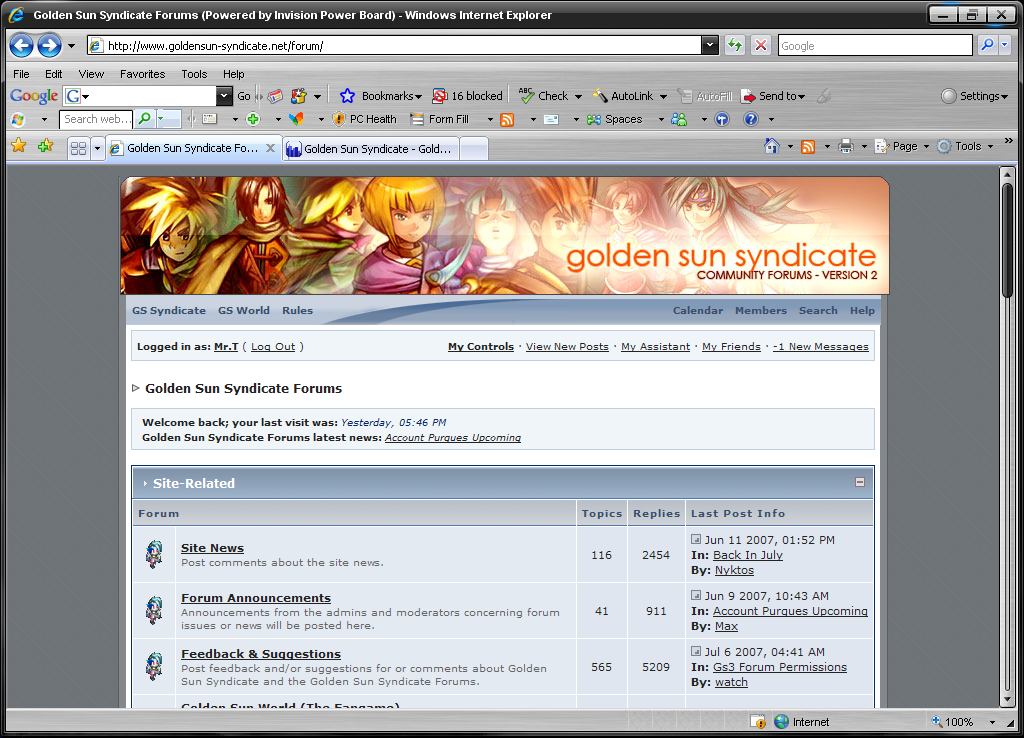Click the Spaces people icon
1024x738 pixels.
coord(594,120)
